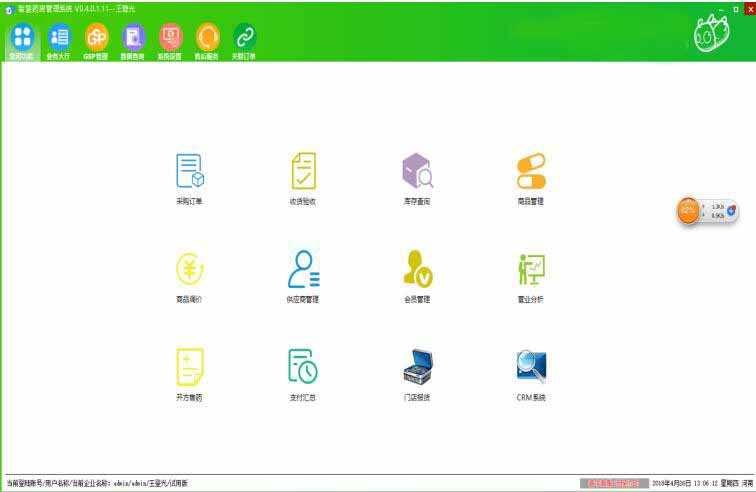Click the 供应商管理 label text

click(303, 300)
